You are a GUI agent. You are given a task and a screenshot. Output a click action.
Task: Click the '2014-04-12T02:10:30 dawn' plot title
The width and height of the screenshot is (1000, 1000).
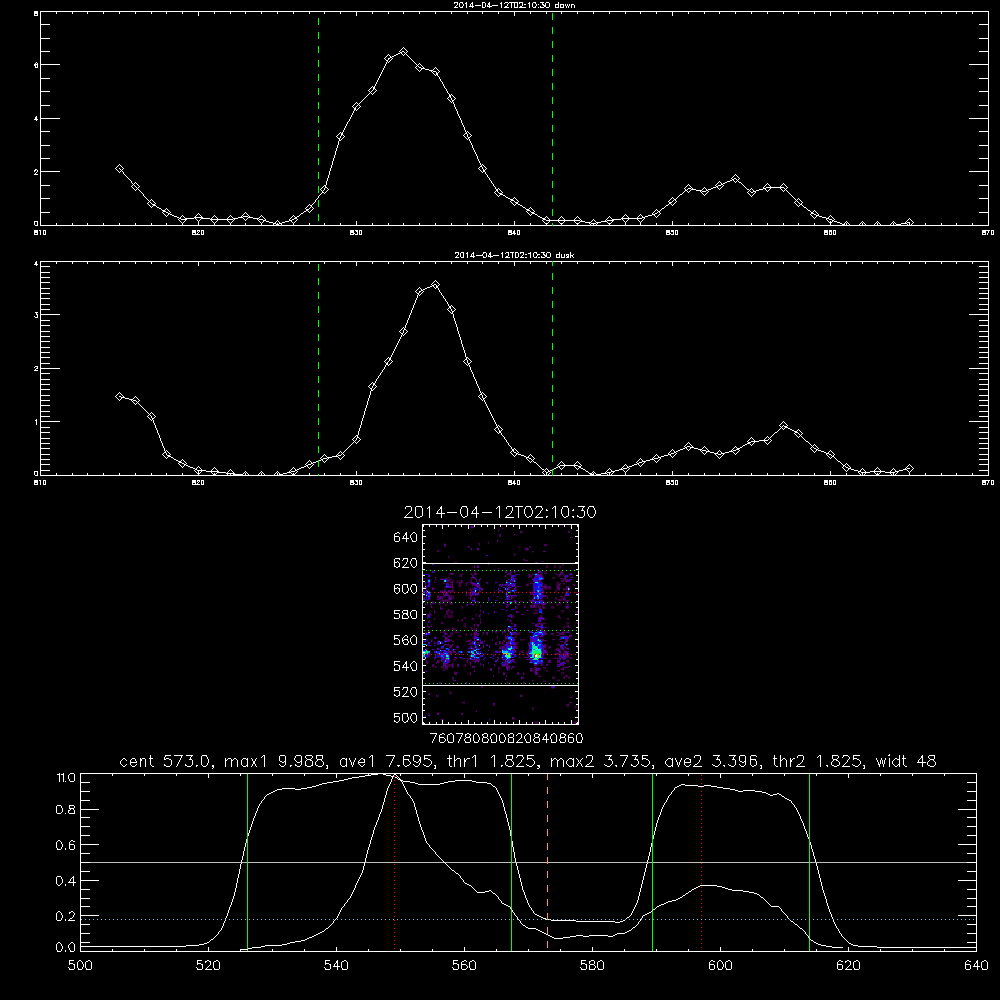point(514,5)
